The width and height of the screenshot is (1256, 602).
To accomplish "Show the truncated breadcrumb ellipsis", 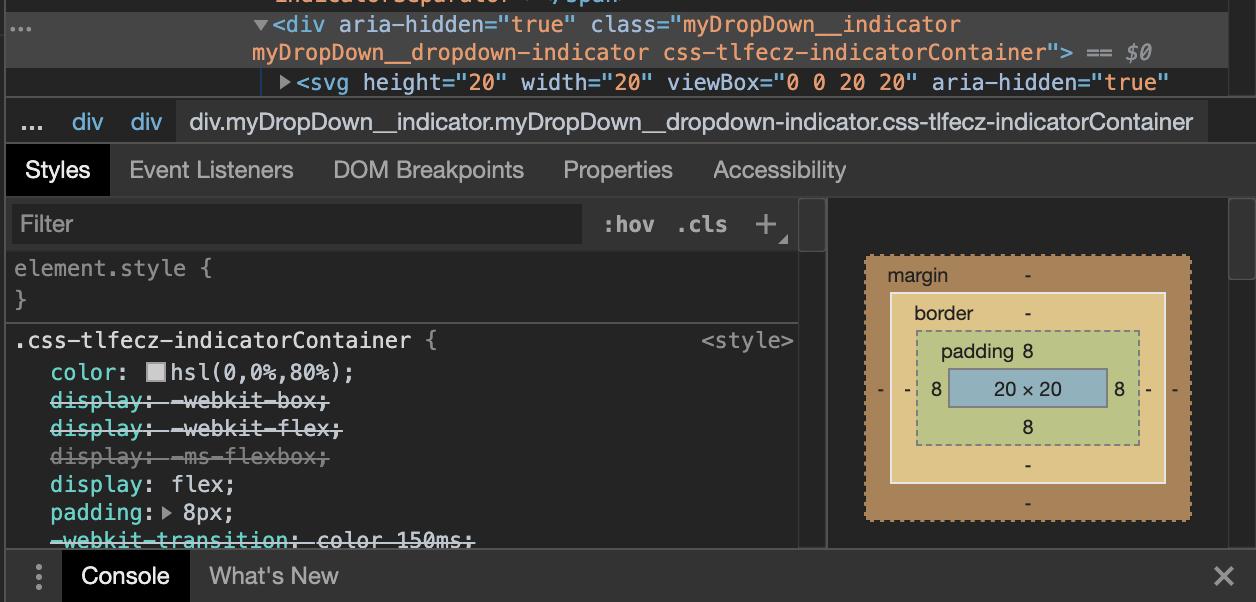I will tap(32, 123).
